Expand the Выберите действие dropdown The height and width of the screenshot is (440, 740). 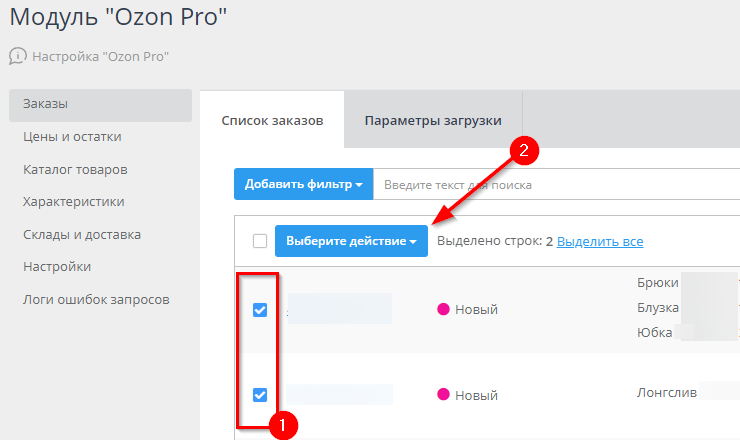(351, 241)
